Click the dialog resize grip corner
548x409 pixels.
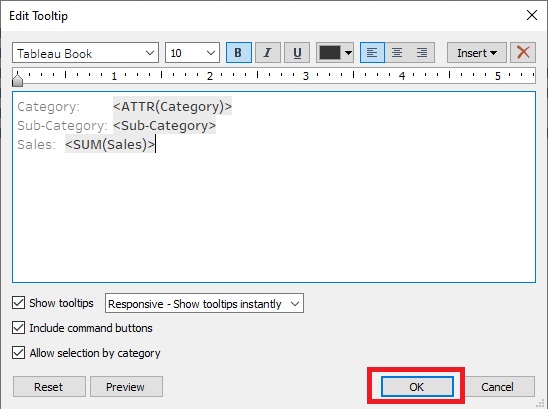(541, 403)
